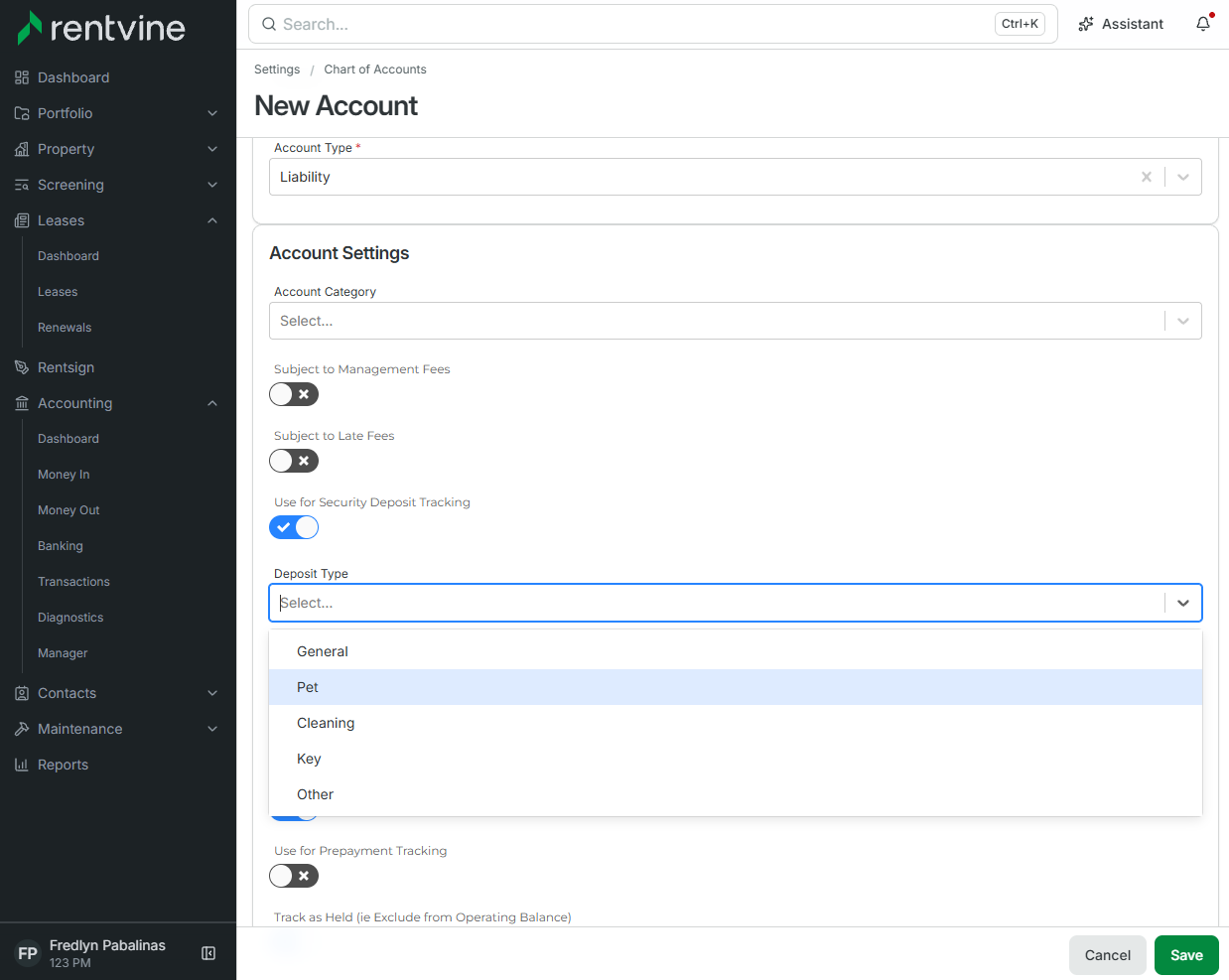1229x980 pixels.
Task: Click the Contacts icon in sidebar
Action: click(22, 693)
